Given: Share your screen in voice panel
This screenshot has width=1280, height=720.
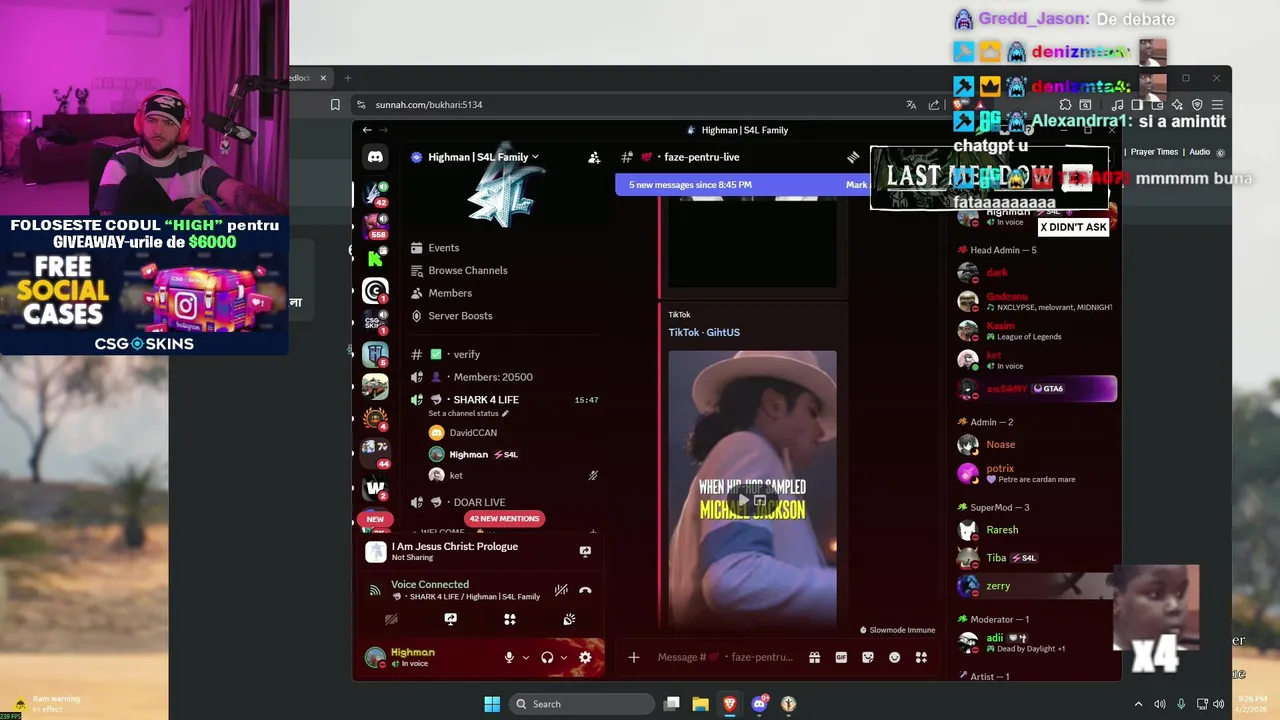Looking at the screenshot, I should click(x=450, y=619).
